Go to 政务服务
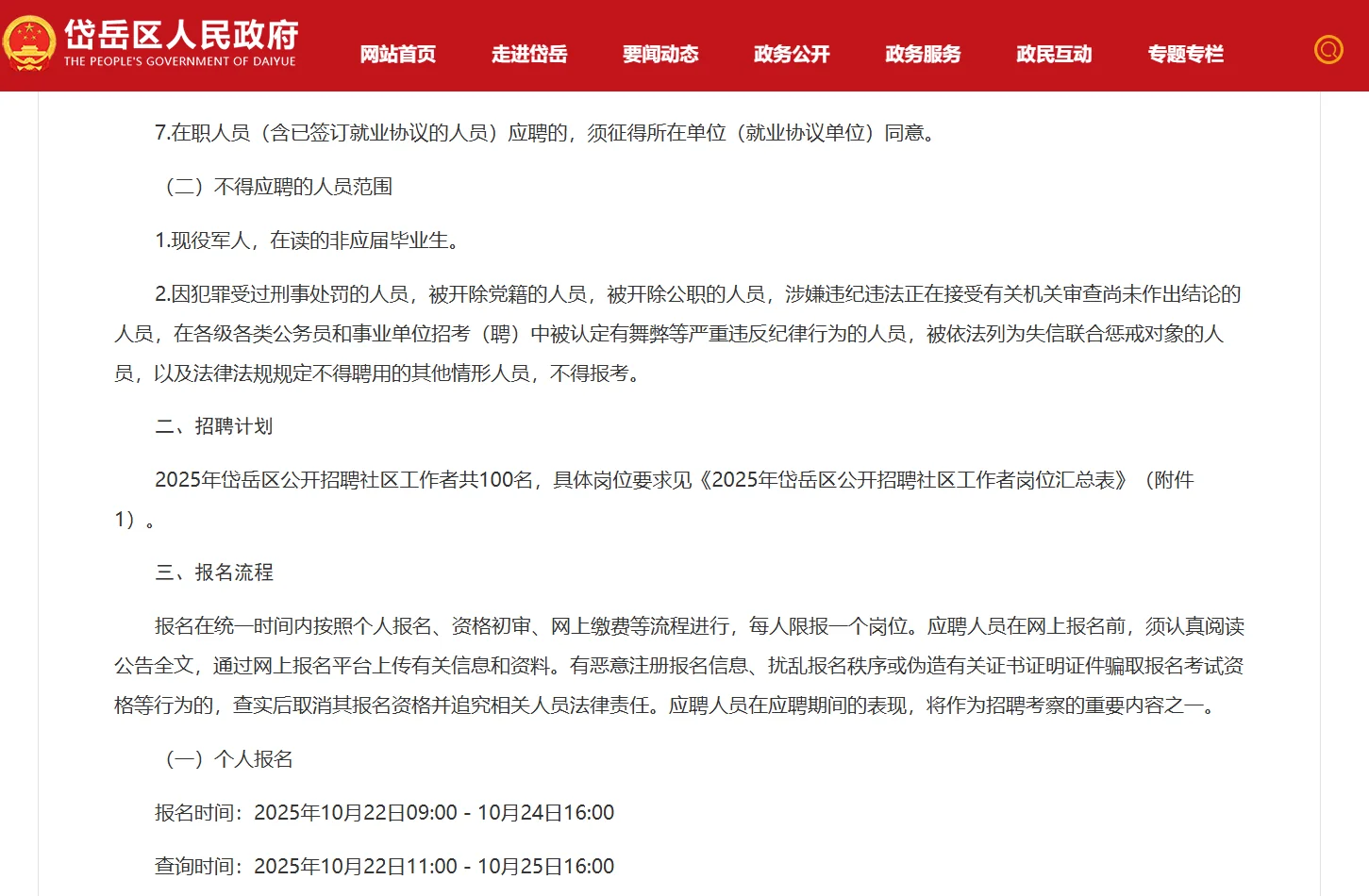This screenshot has height=896, width=1369. click(x=922, y=54)
